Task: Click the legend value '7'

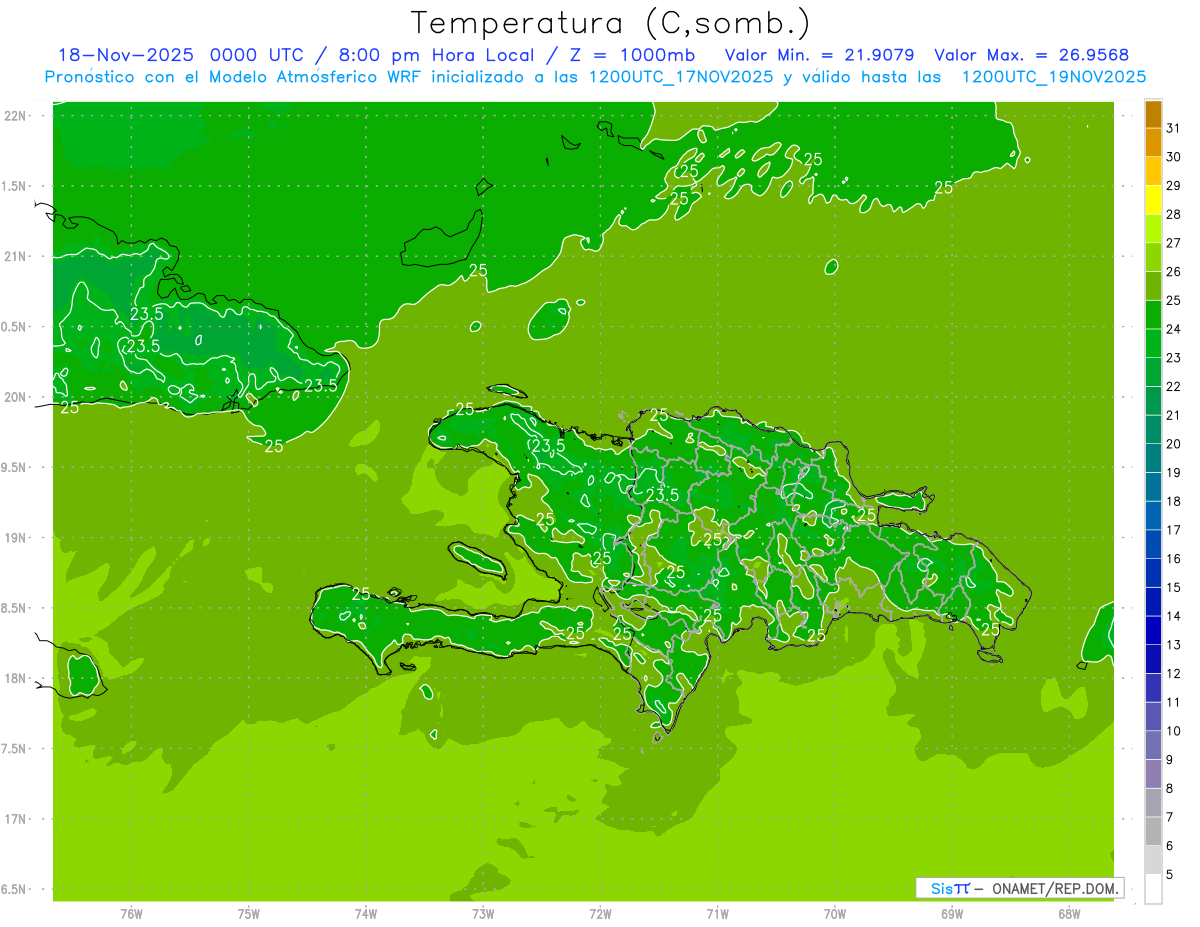Action: click(x=1170, y=817)
